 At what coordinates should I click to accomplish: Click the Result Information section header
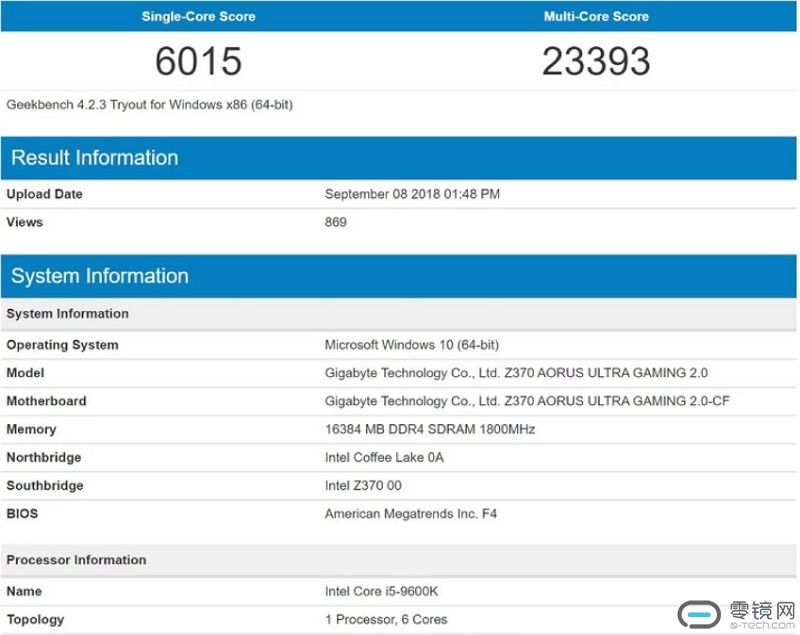point(95,158)
